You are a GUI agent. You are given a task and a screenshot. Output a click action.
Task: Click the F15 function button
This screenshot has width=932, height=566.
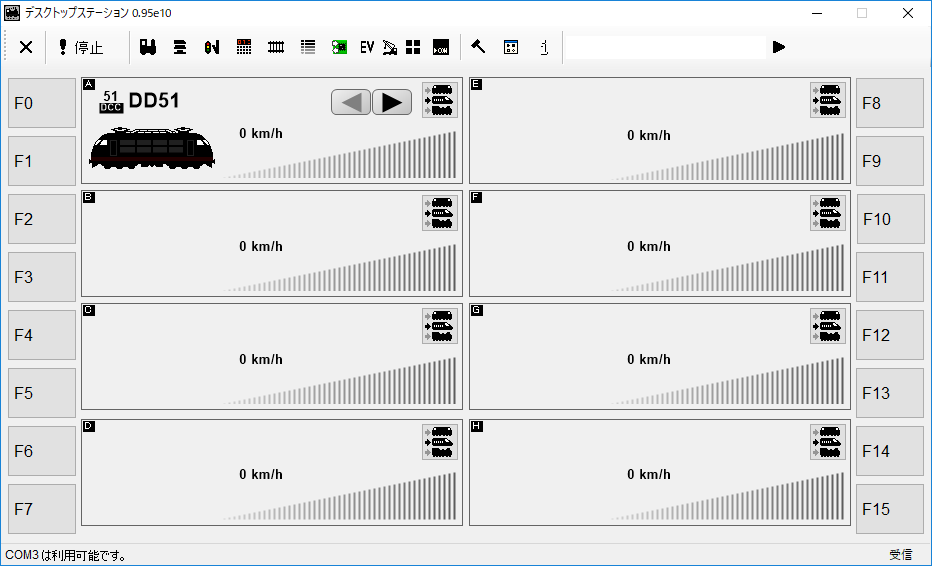890,509
